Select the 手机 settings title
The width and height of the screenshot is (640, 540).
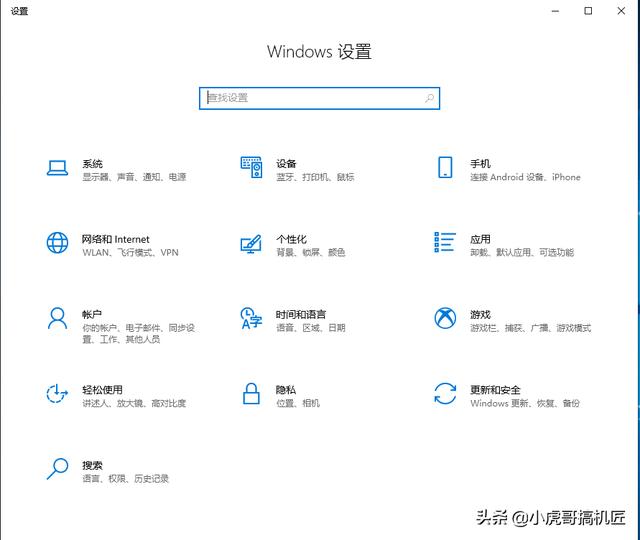tap(480, 164)
